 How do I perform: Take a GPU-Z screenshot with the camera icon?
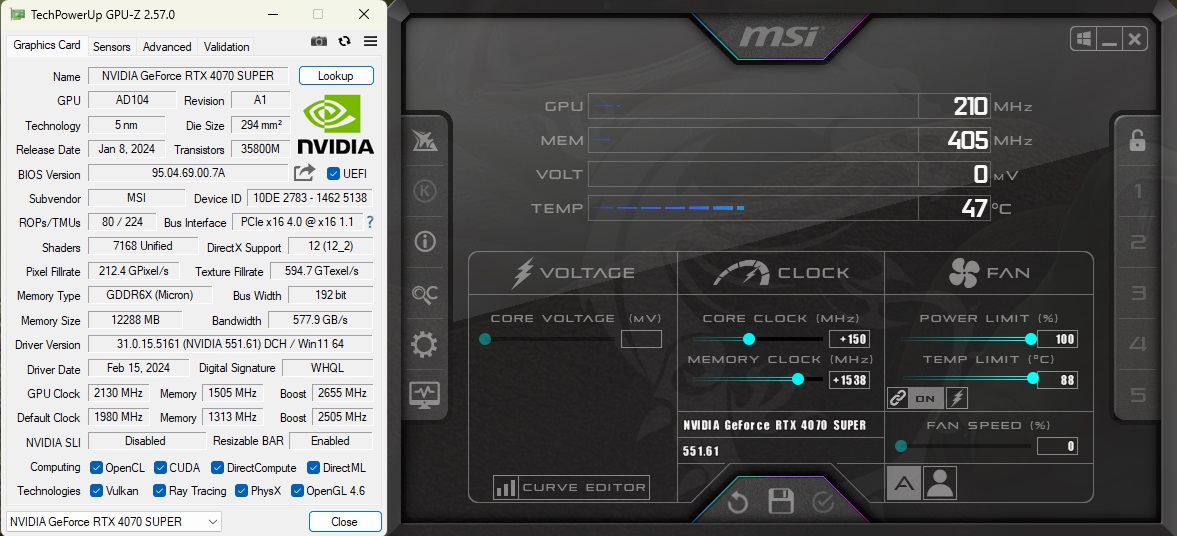click(x=319, y=41)
